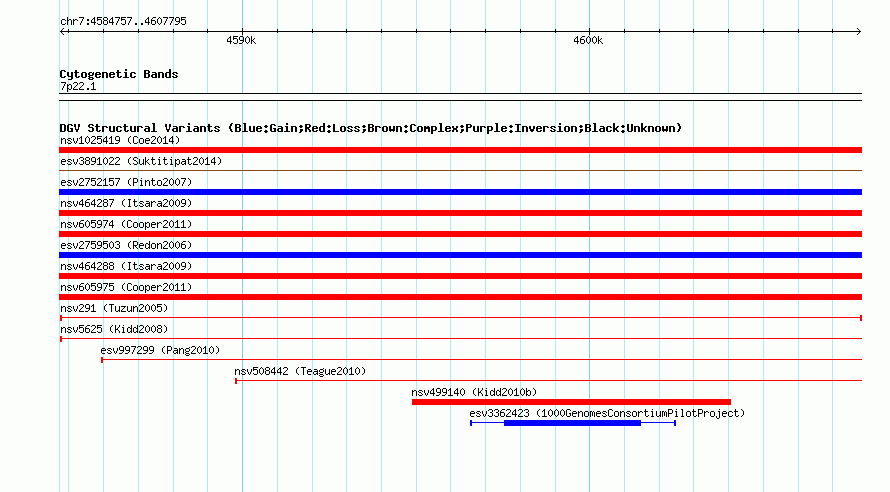This screenshot has width=890, height=492.
Task: Open variant nsv499140 (Kidd2010b) label
Action: (x=474, y=392)
